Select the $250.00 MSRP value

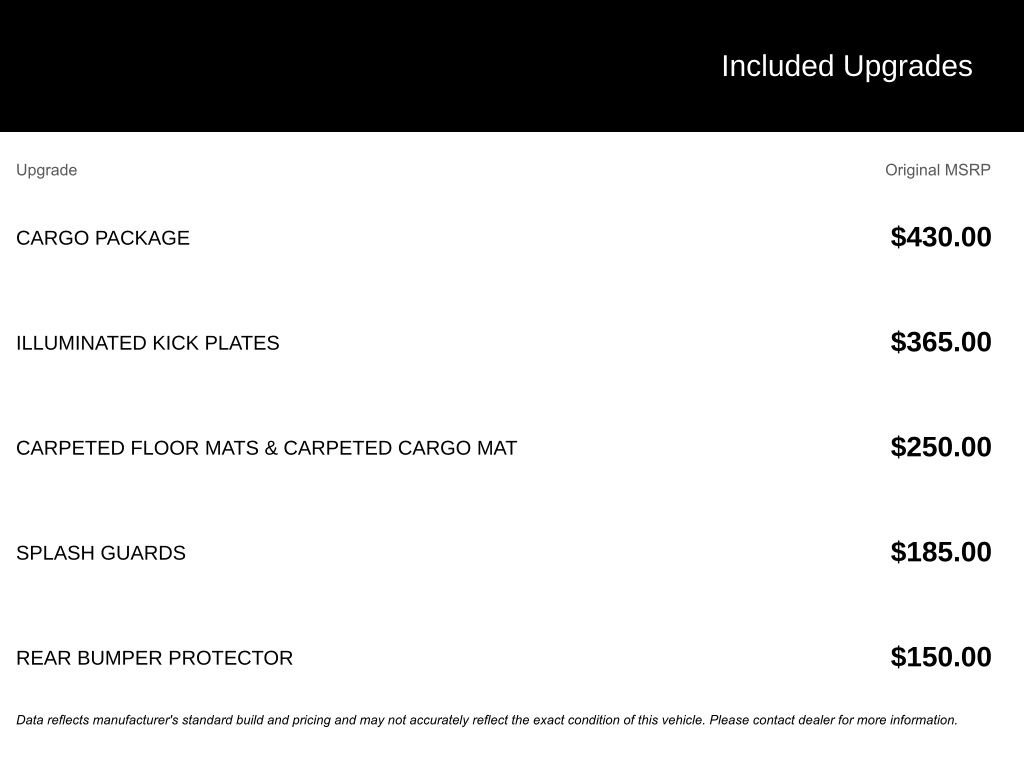tap(941, 447)
